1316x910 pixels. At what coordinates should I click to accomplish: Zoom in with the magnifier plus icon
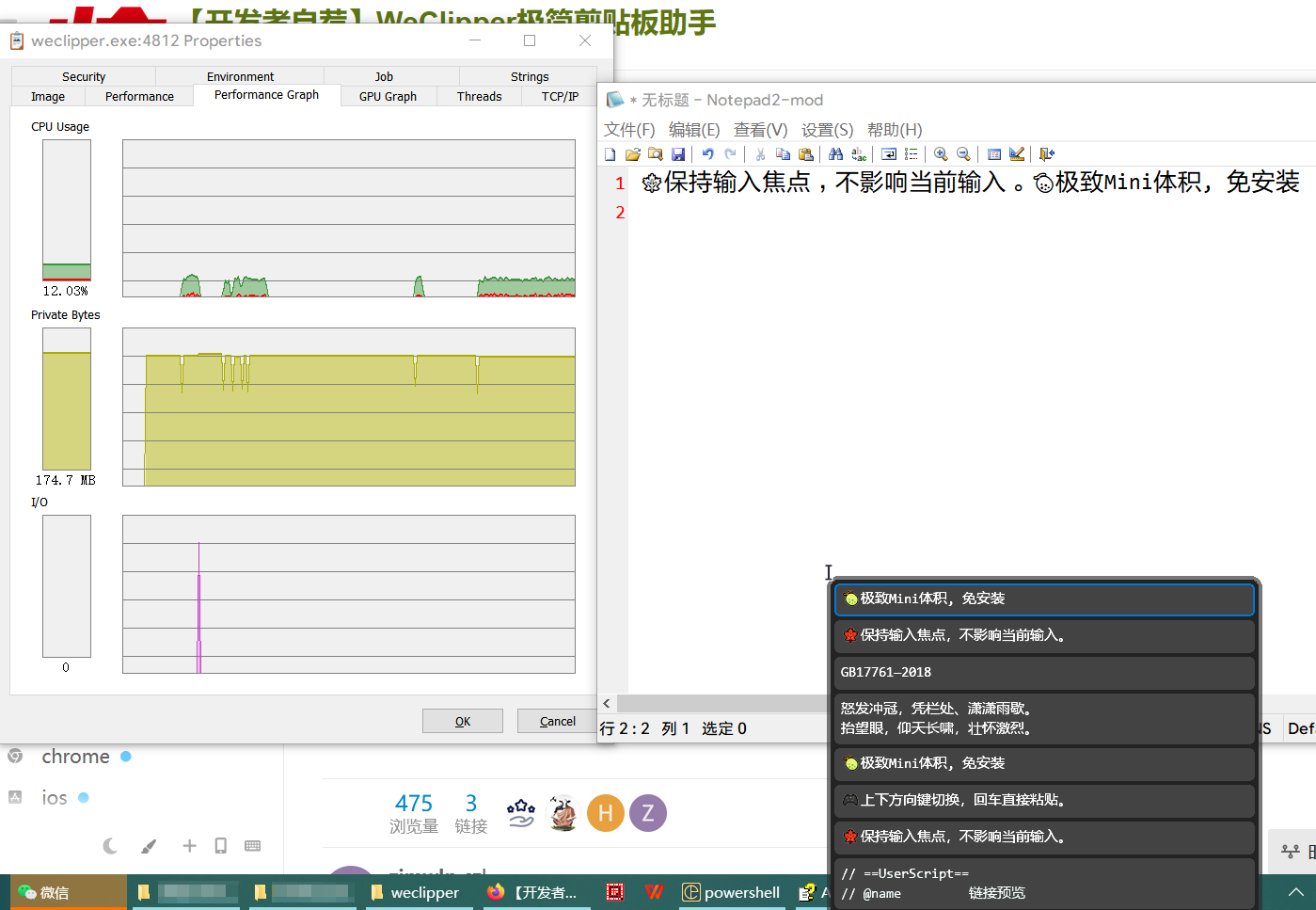click(x=941, y=154)
